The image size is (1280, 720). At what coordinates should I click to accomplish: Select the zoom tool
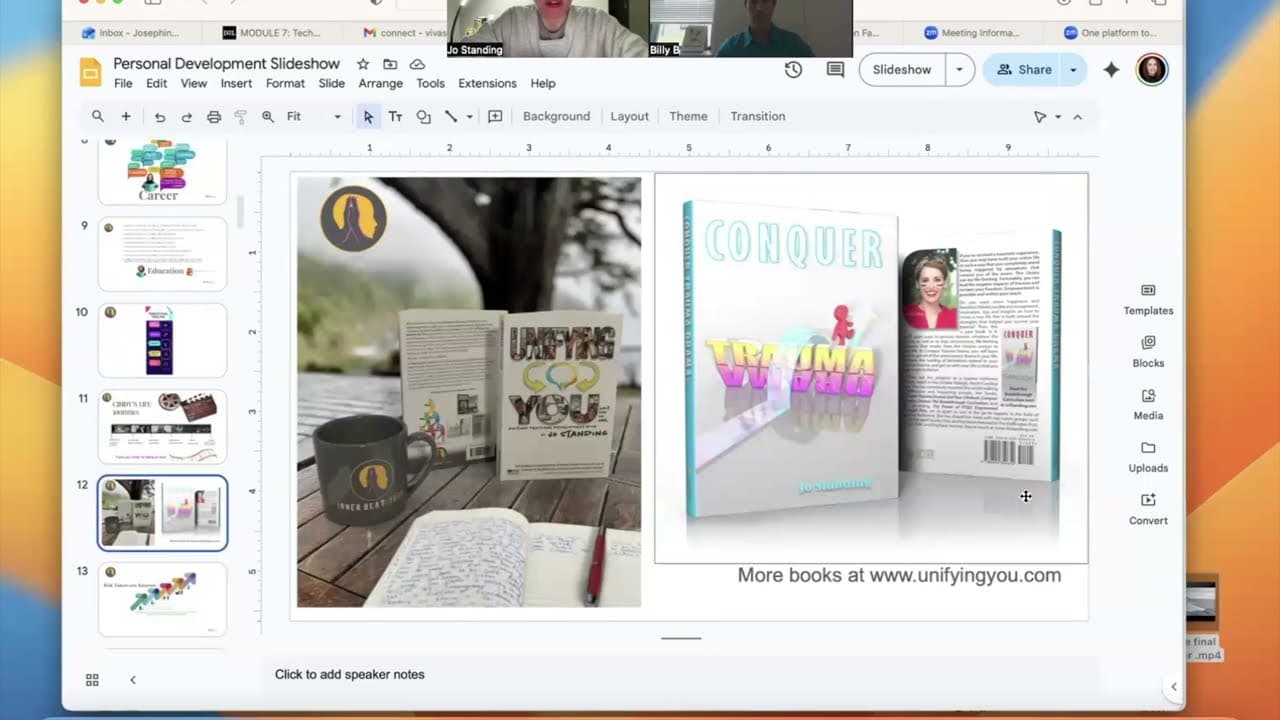[268, 117]
